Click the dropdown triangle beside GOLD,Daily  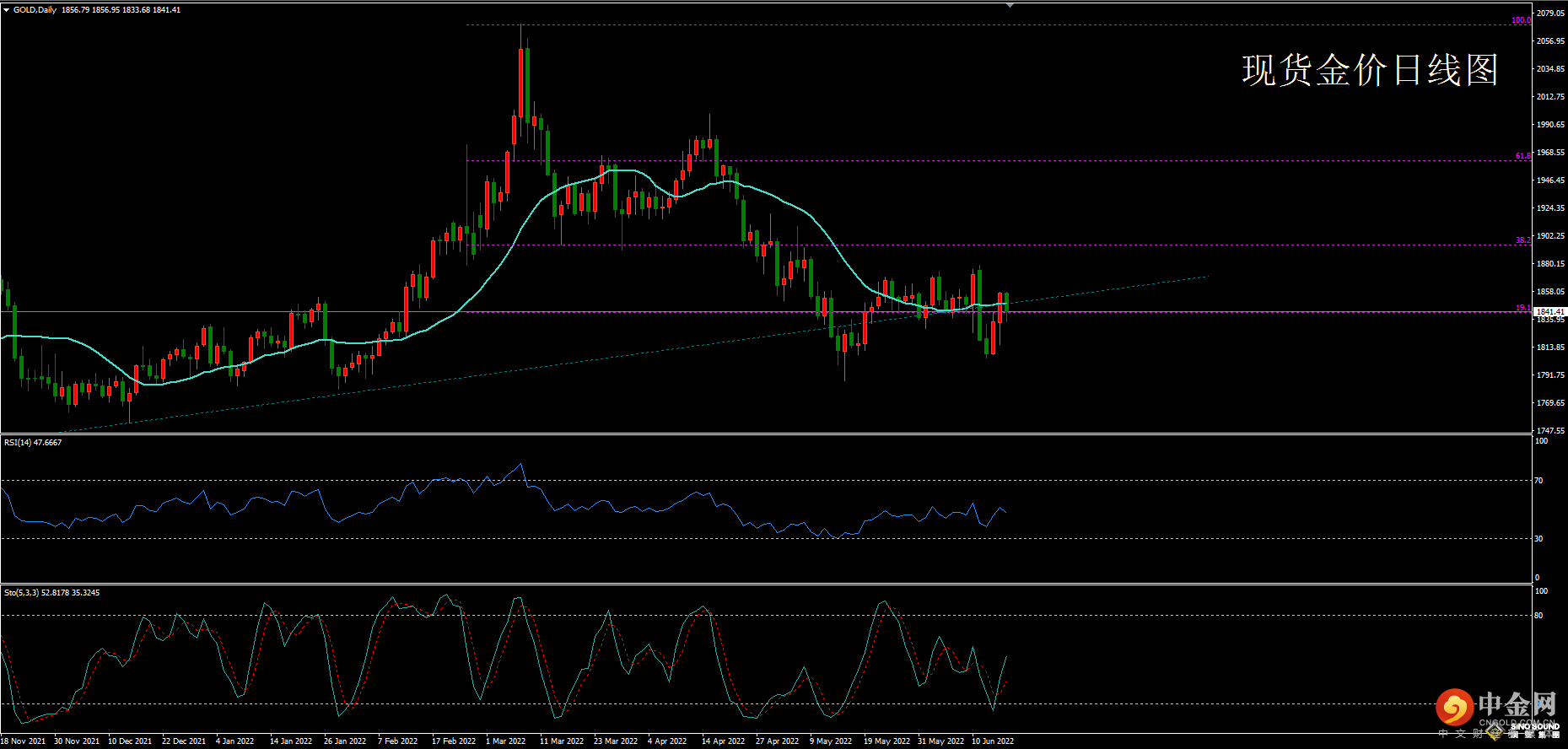click(x=6, y=10)
